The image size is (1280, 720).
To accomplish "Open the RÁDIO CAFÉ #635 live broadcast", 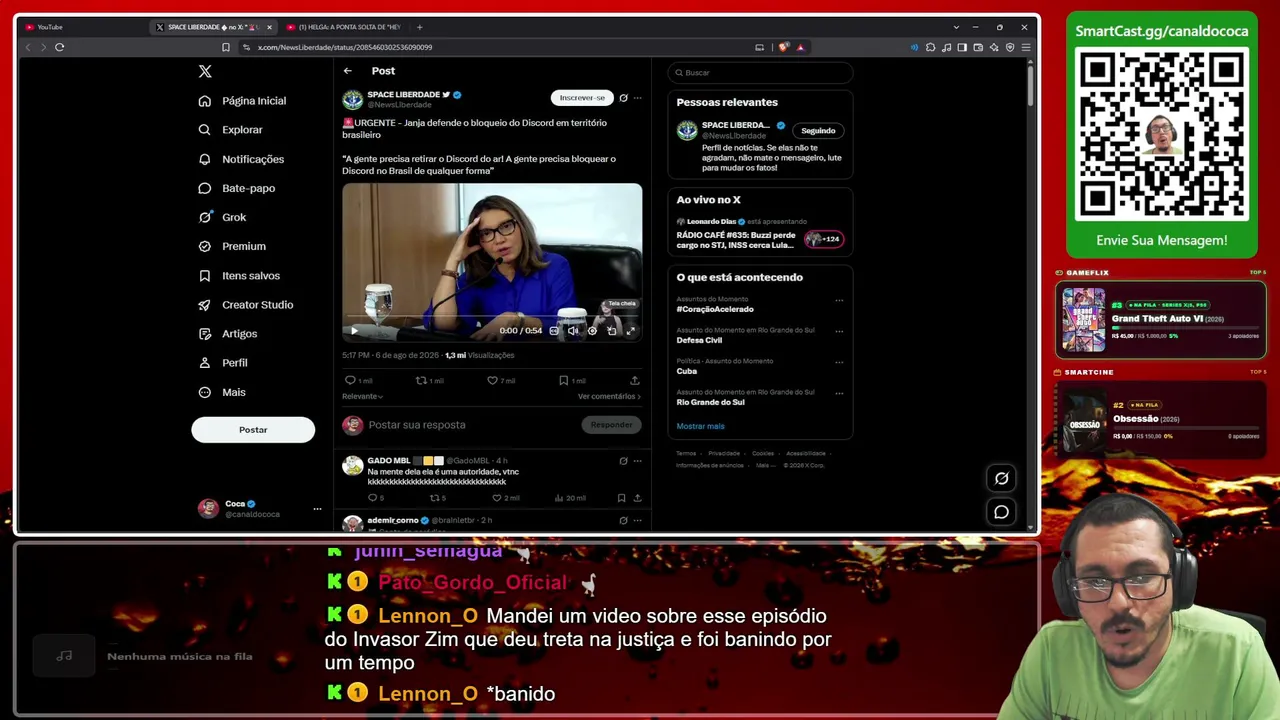I will [x=760, y=235].
